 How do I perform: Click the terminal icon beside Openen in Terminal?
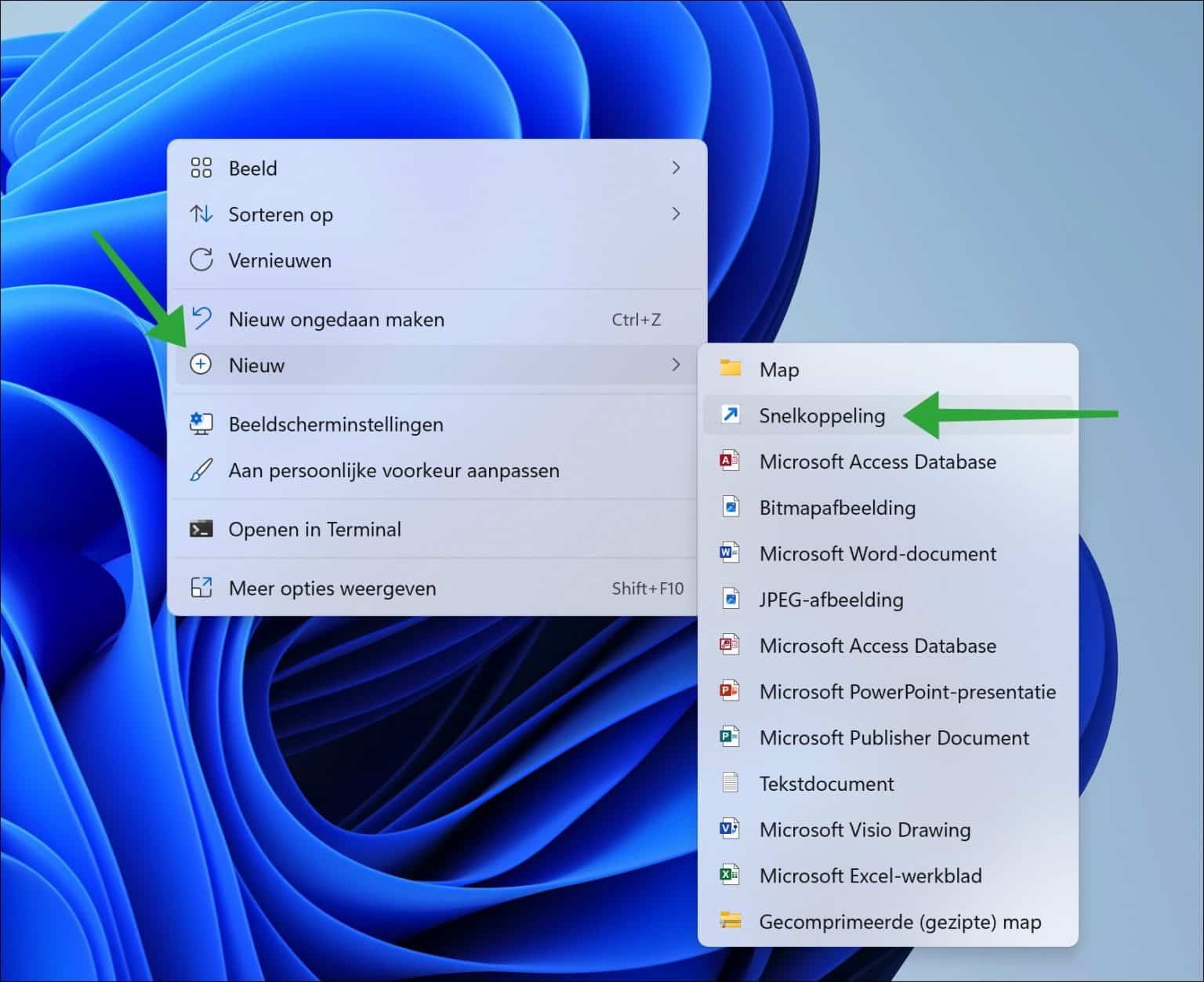201,529
